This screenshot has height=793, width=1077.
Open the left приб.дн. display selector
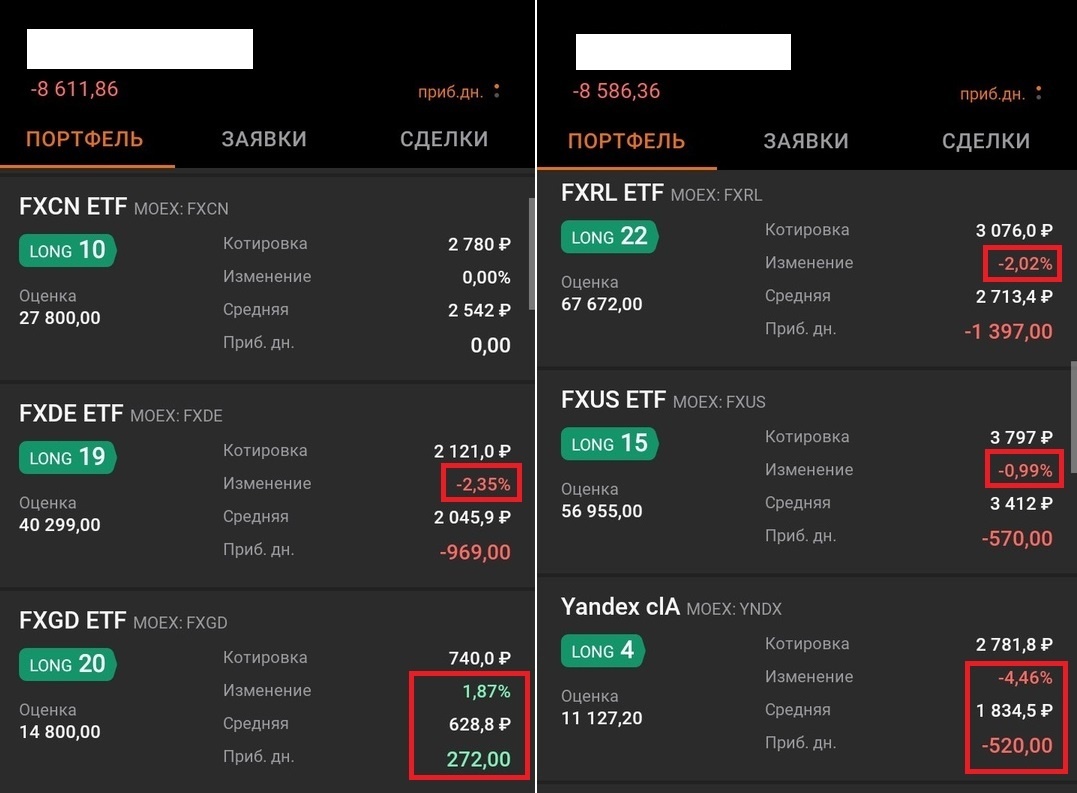pyautogui.click(x=451, y=91)
